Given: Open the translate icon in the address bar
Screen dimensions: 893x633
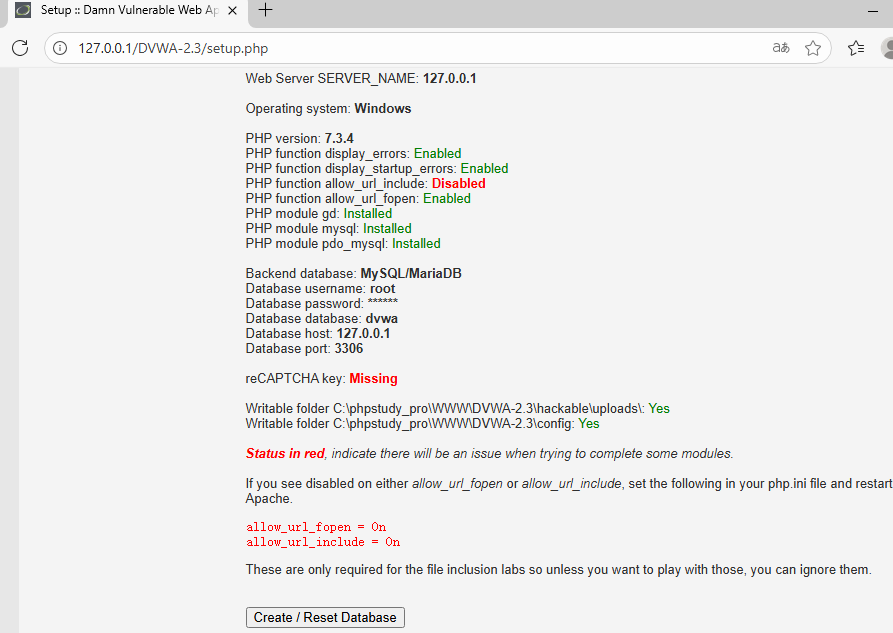Looking at the screenshot, I should 781,48.
